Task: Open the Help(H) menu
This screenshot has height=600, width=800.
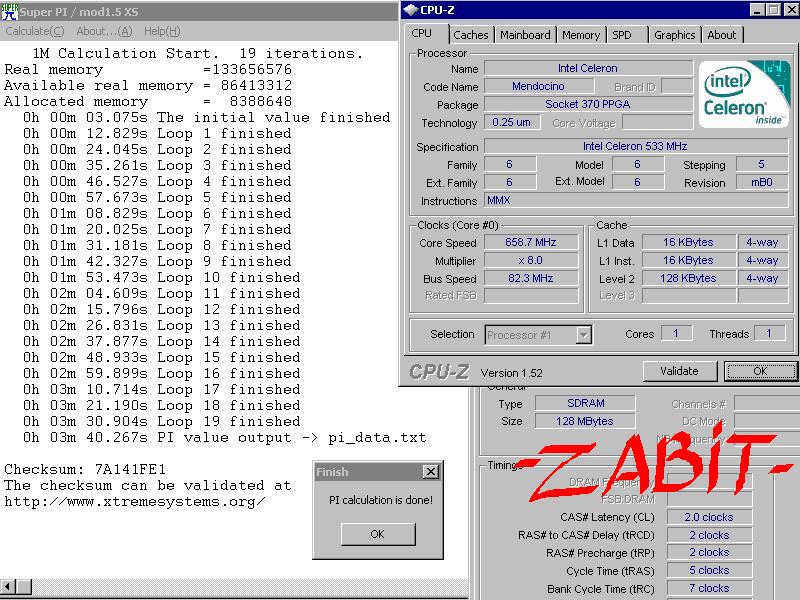Action: (162, 31)
